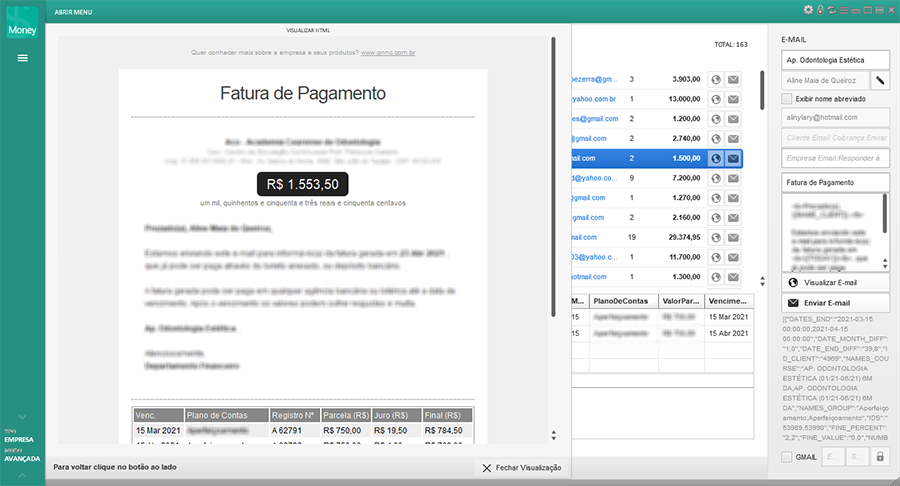
Task: Click the padlock icon in the title bar
Action: point(820,10)
